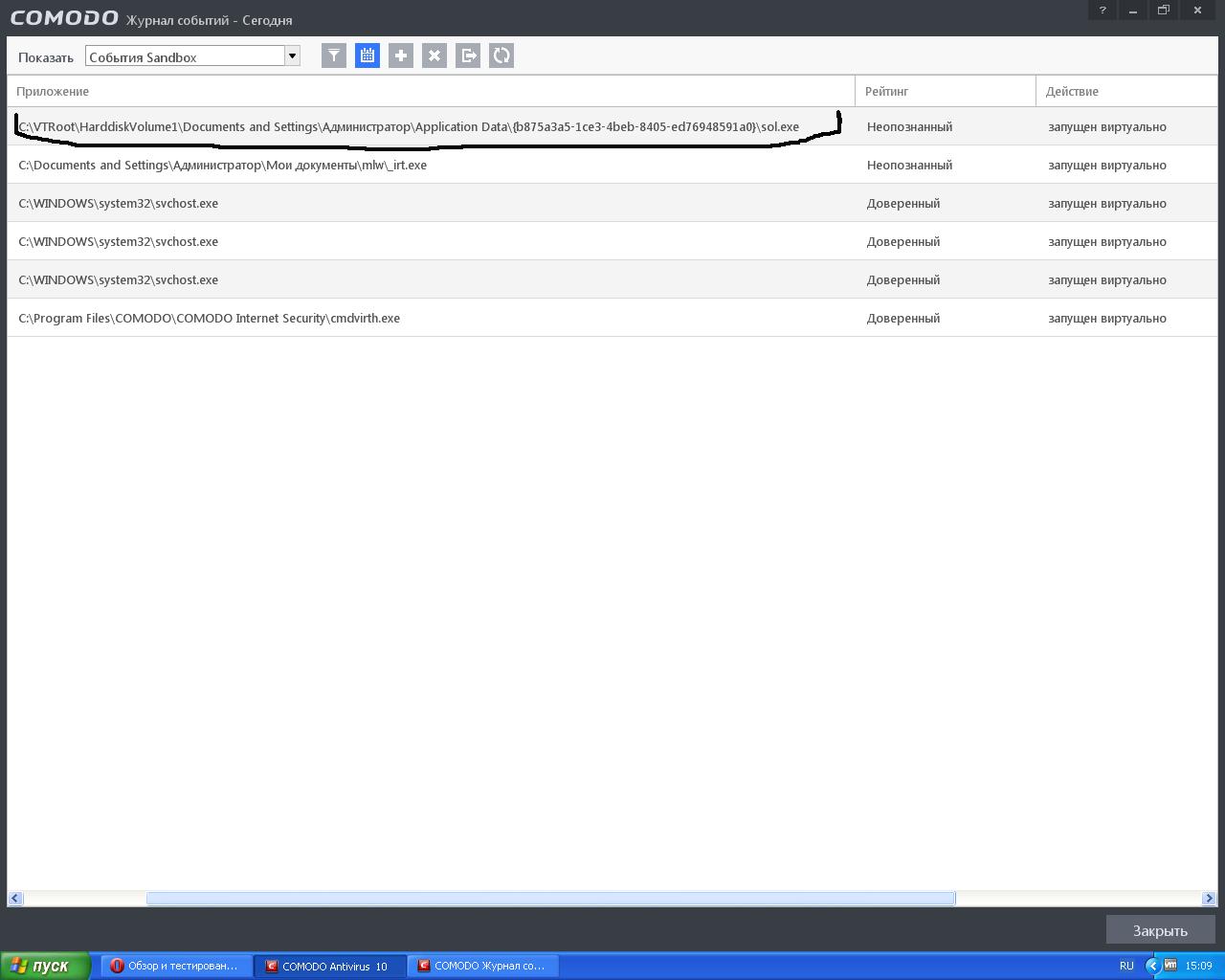Image resolution: width=1225 pixels, height=980 pixels.
Task: Refresh the event log list
Action: click(x=501, y=56)
